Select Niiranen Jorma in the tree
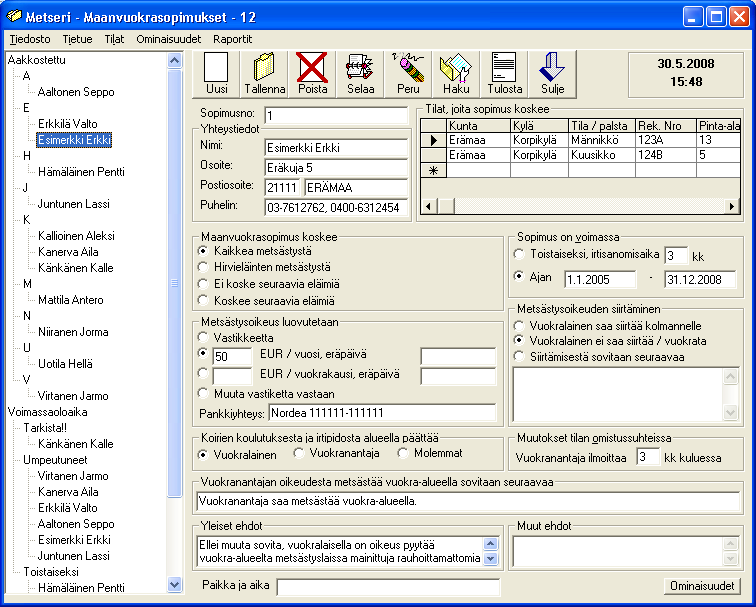 coord(73,332)
